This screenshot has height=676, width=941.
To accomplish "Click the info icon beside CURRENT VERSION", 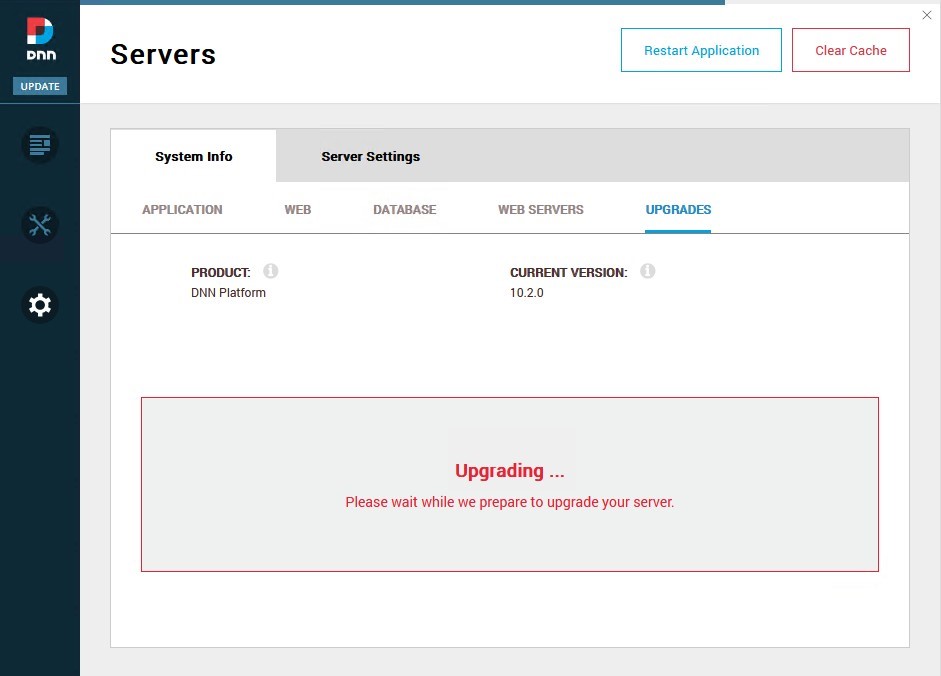I will point(647,271).
